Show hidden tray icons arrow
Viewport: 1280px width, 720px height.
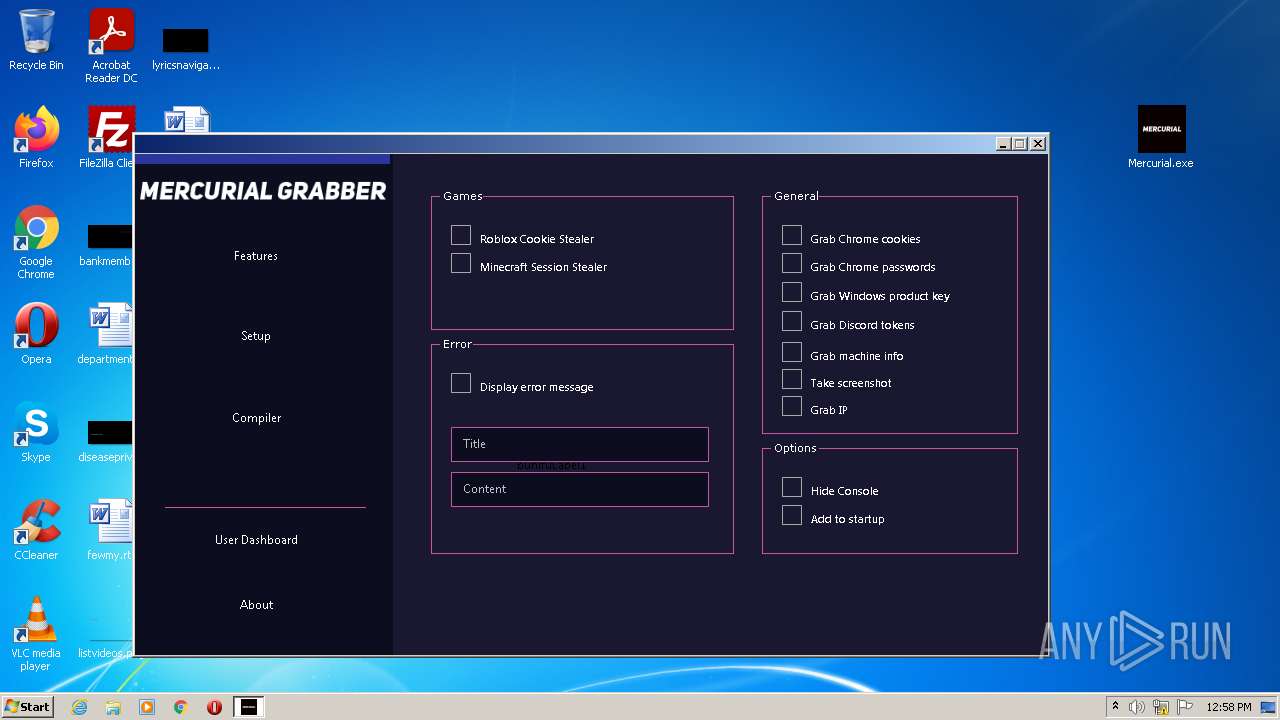click(x=1115, y=706)
